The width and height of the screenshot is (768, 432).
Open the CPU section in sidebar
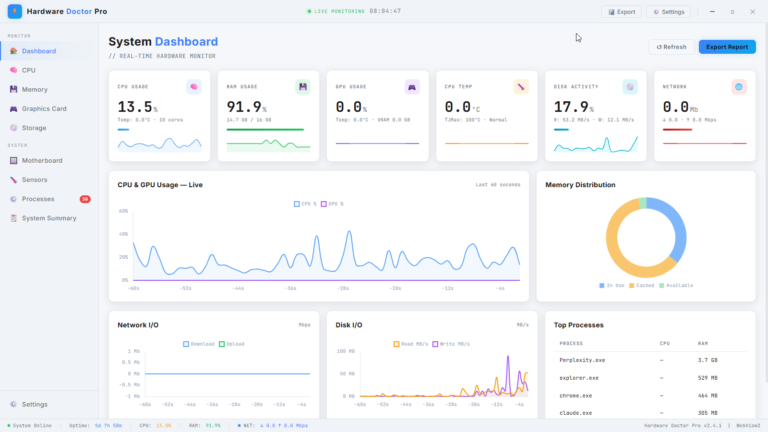[49, 70]
